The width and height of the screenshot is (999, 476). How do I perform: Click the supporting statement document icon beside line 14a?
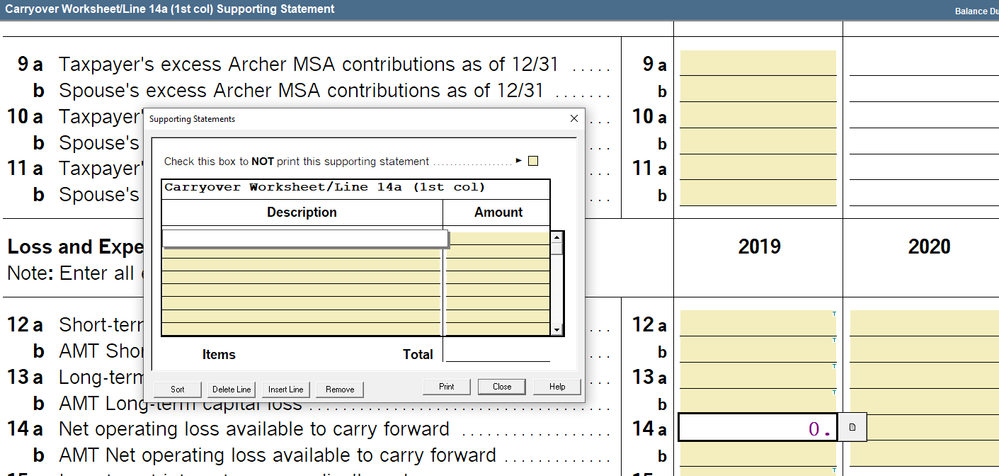coord(851,428)
